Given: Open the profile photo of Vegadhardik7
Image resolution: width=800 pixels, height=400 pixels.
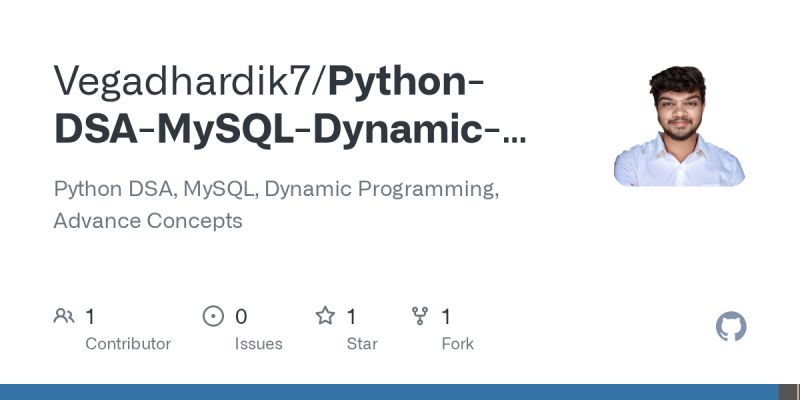Looking at the screenshot, I should 679,126.
